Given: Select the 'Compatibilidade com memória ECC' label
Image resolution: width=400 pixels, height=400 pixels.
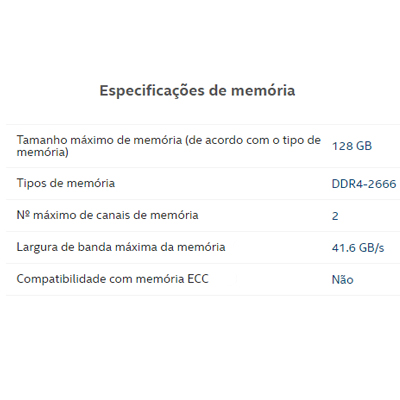Looking at the screenshot, I should (x=112, y=279).
